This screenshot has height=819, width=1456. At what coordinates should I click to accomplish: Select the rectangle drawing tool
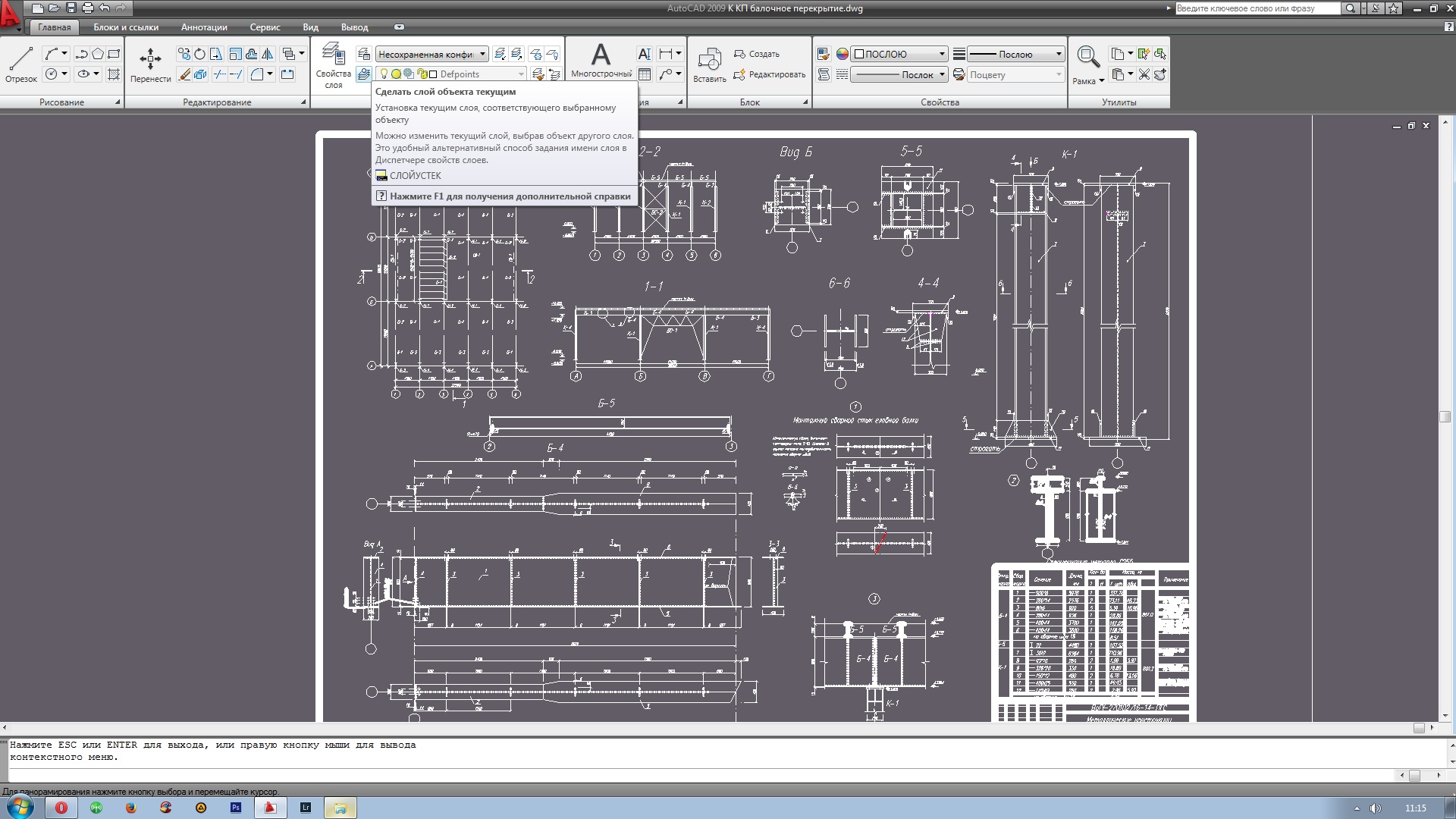(x=114, y=54)
